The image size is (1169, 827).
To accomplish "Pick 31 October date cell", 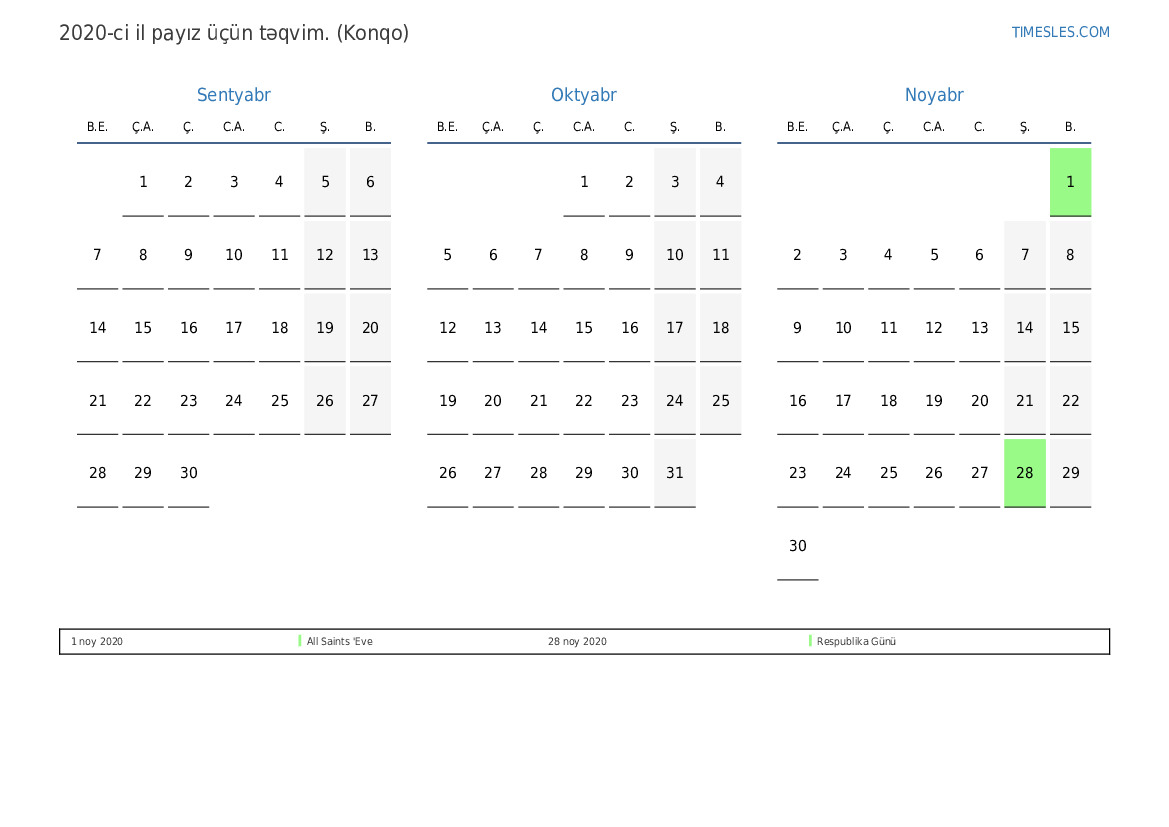I will coord(674,473).
